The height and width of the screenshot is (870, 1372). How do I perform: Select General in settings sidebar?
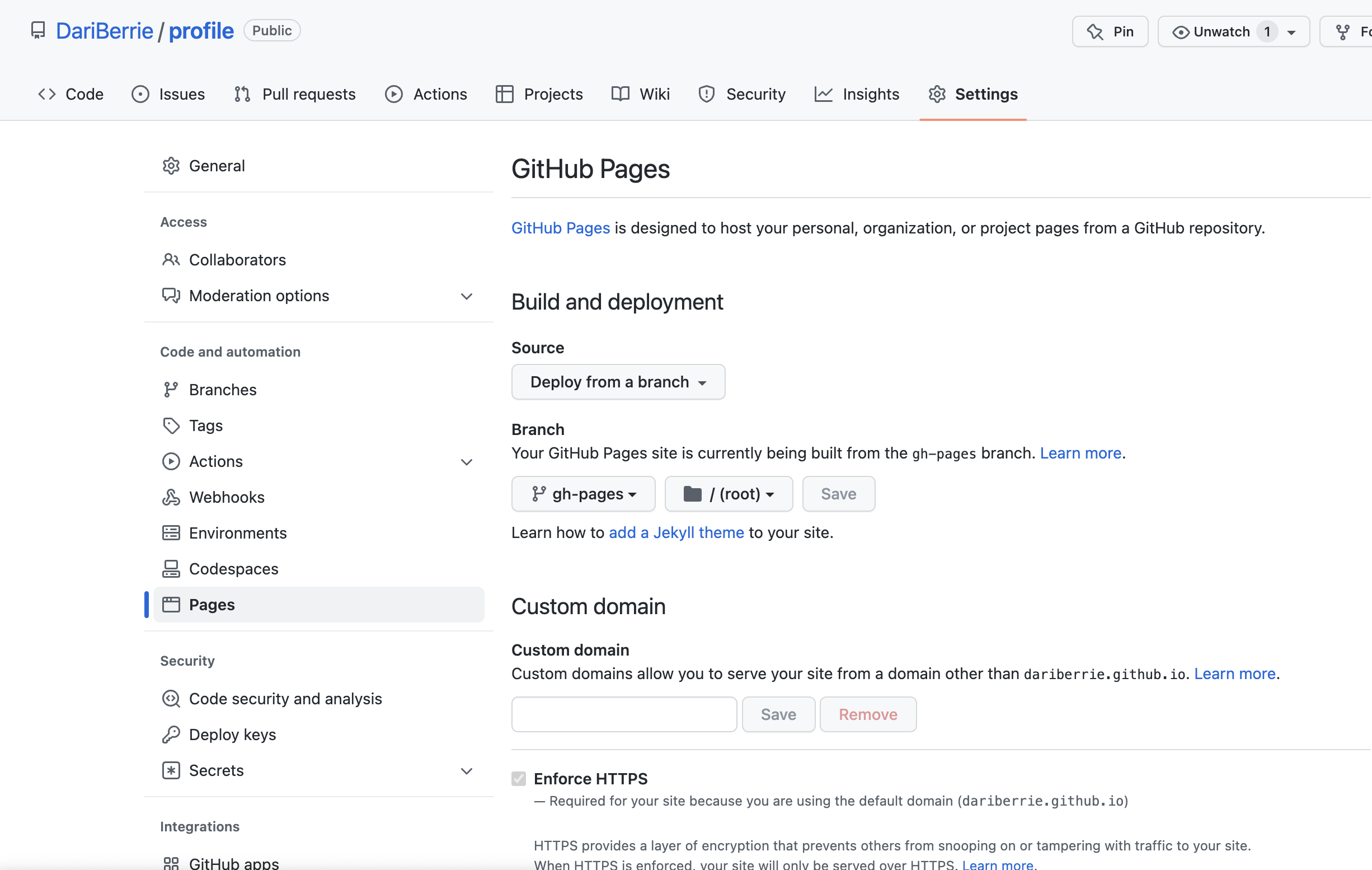coord(319,166)
